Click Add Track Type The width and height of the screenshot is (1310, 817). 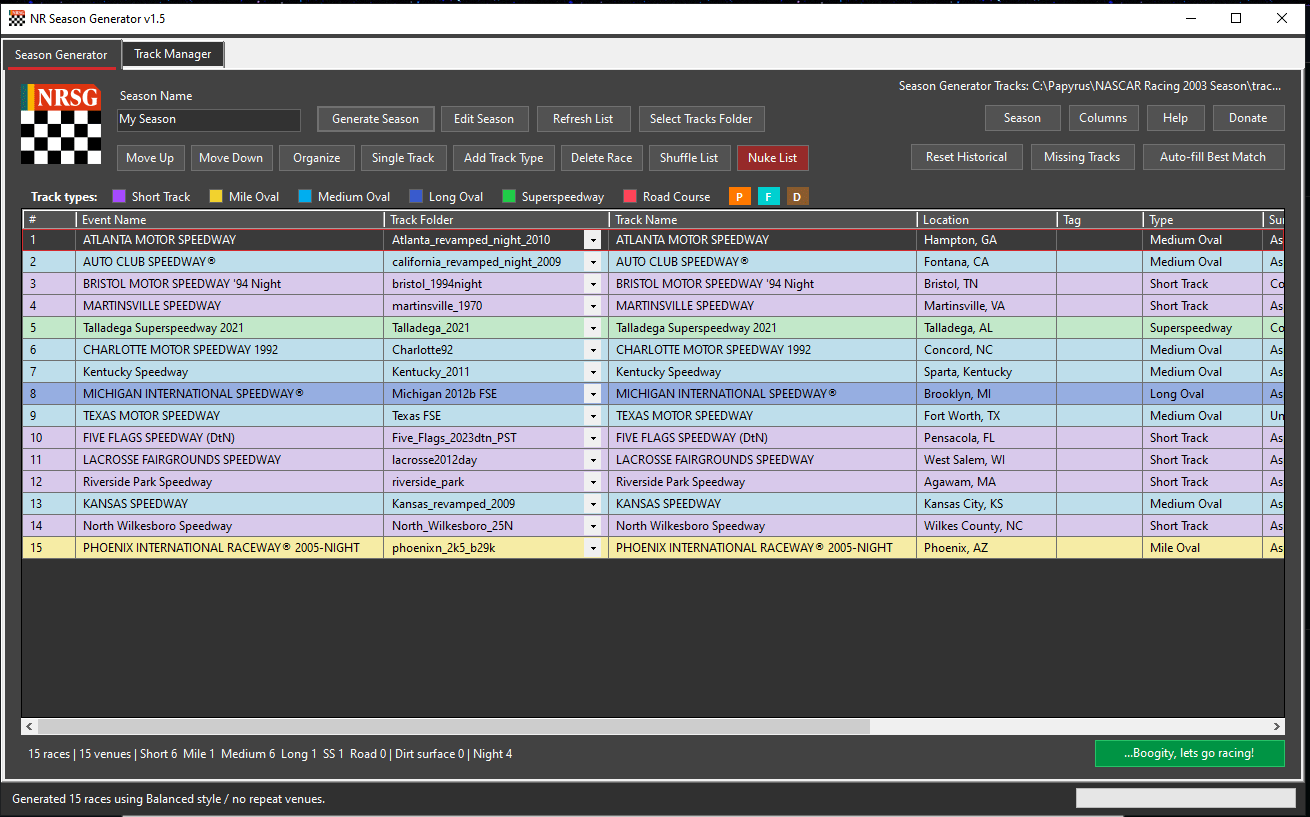click(x=504, y=158)
